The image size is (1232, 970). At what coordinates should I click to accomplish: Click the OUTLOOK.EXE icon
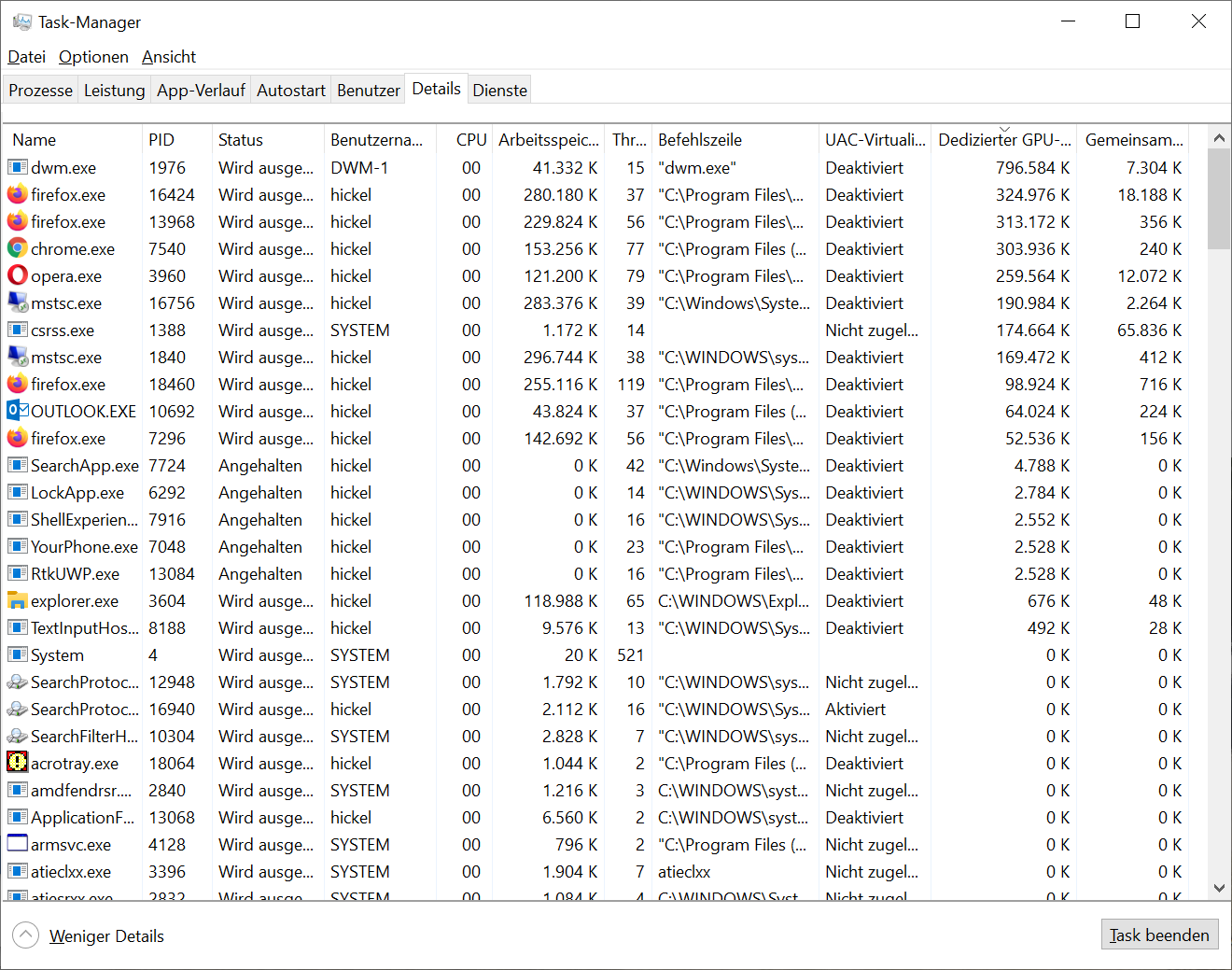coord(18,412)
